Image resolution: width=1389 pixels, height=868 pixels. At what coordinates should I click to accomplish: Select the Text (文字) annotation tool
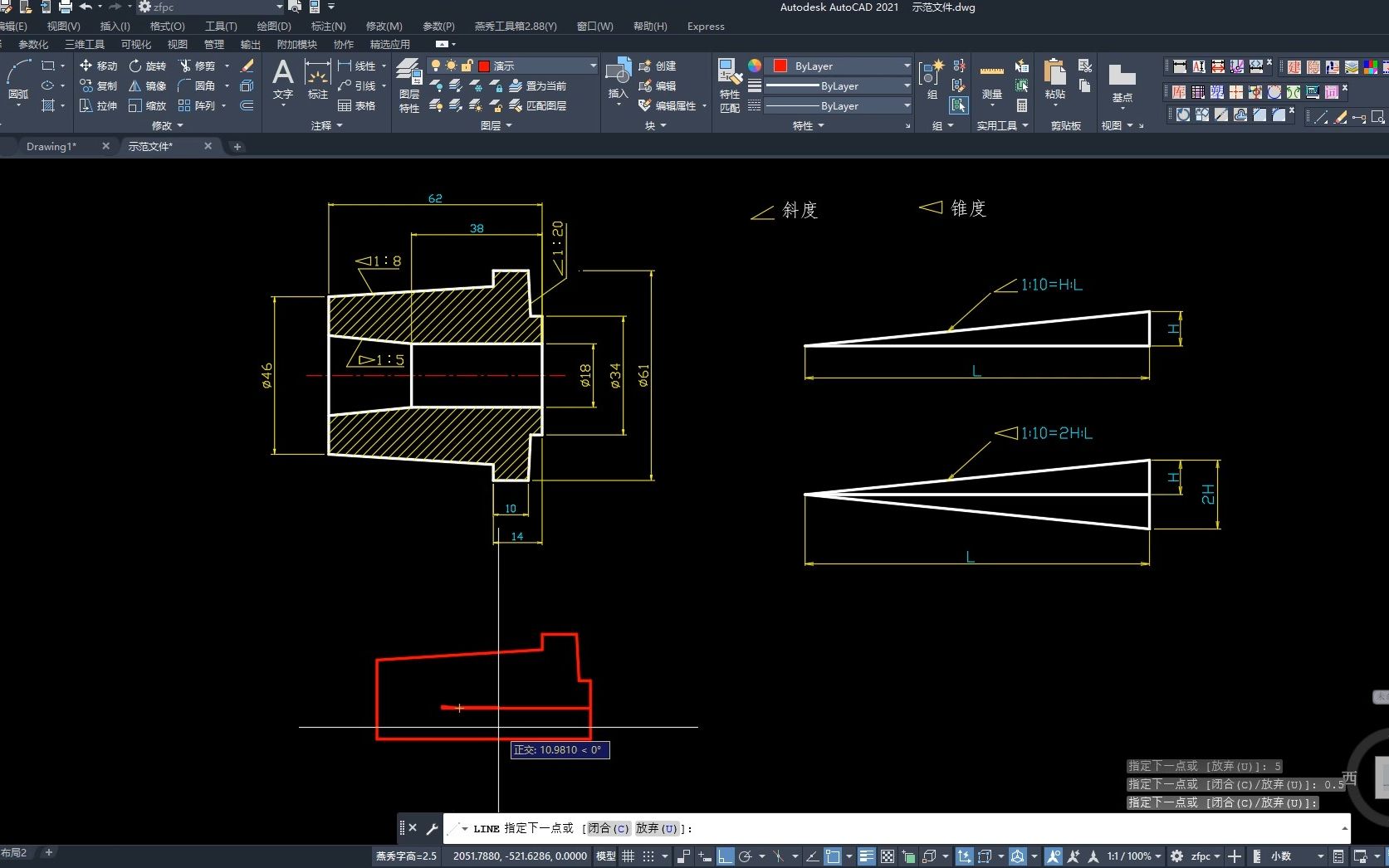[x=283, y=80]
